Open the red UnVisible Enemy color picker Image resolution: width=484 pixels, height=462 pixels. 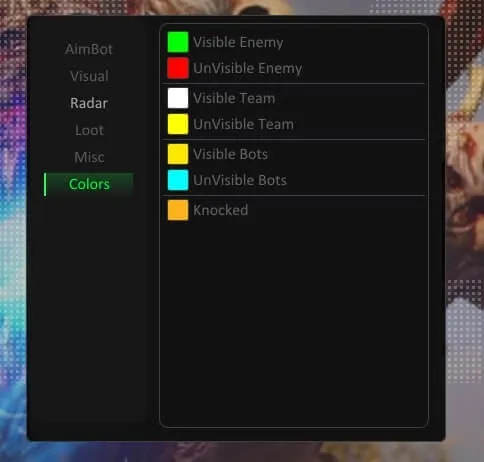click(x=178, y=68)
